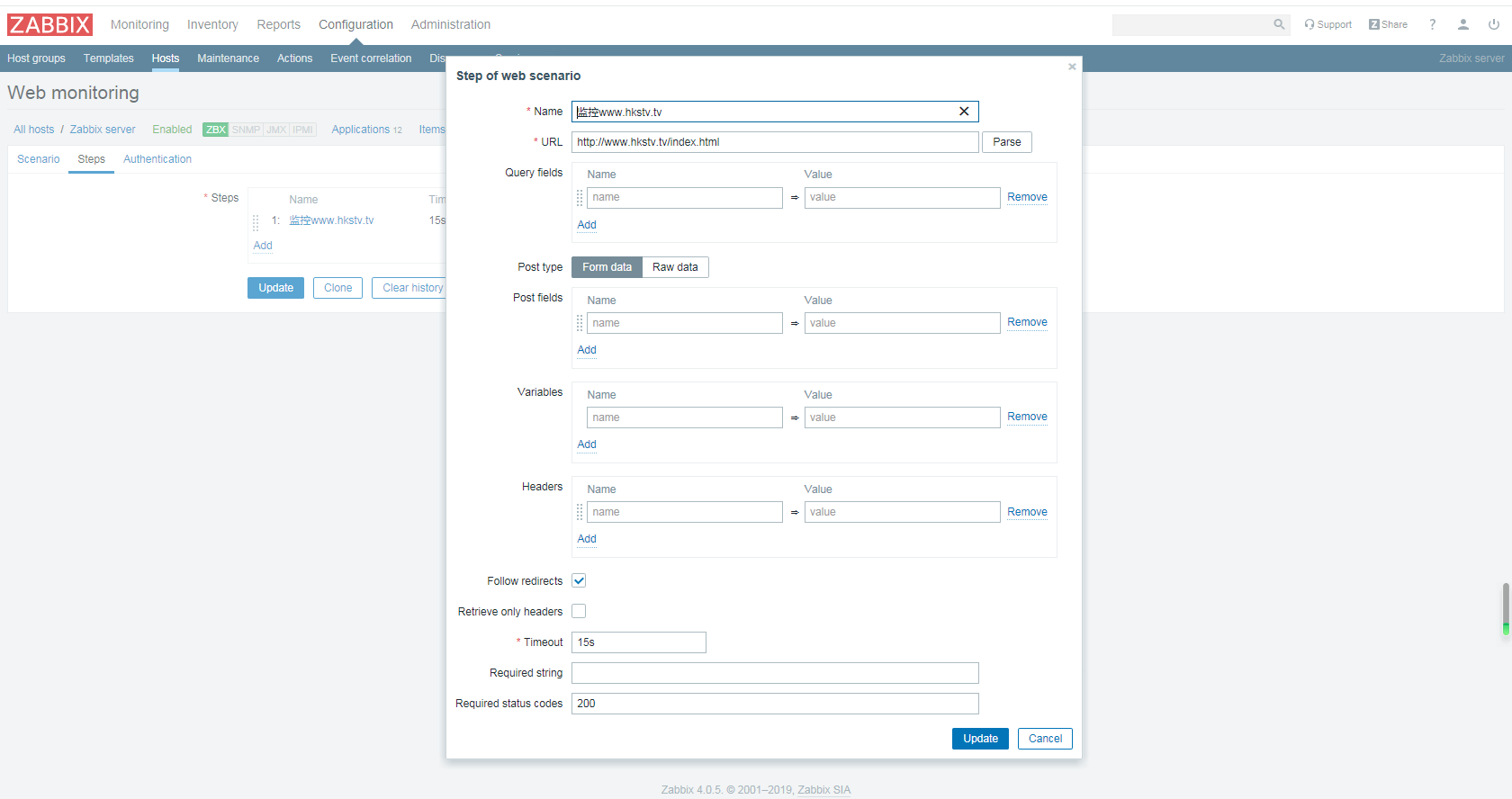Open All hosts breadcrumb link

[33, 130]
